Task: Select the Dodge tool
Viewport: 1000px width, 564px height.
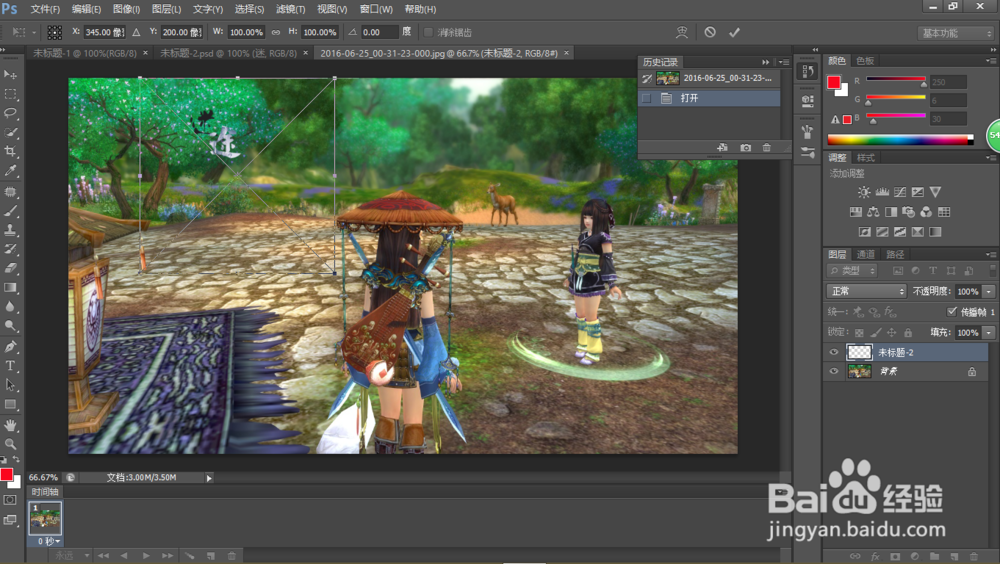Action: [10, 325]
